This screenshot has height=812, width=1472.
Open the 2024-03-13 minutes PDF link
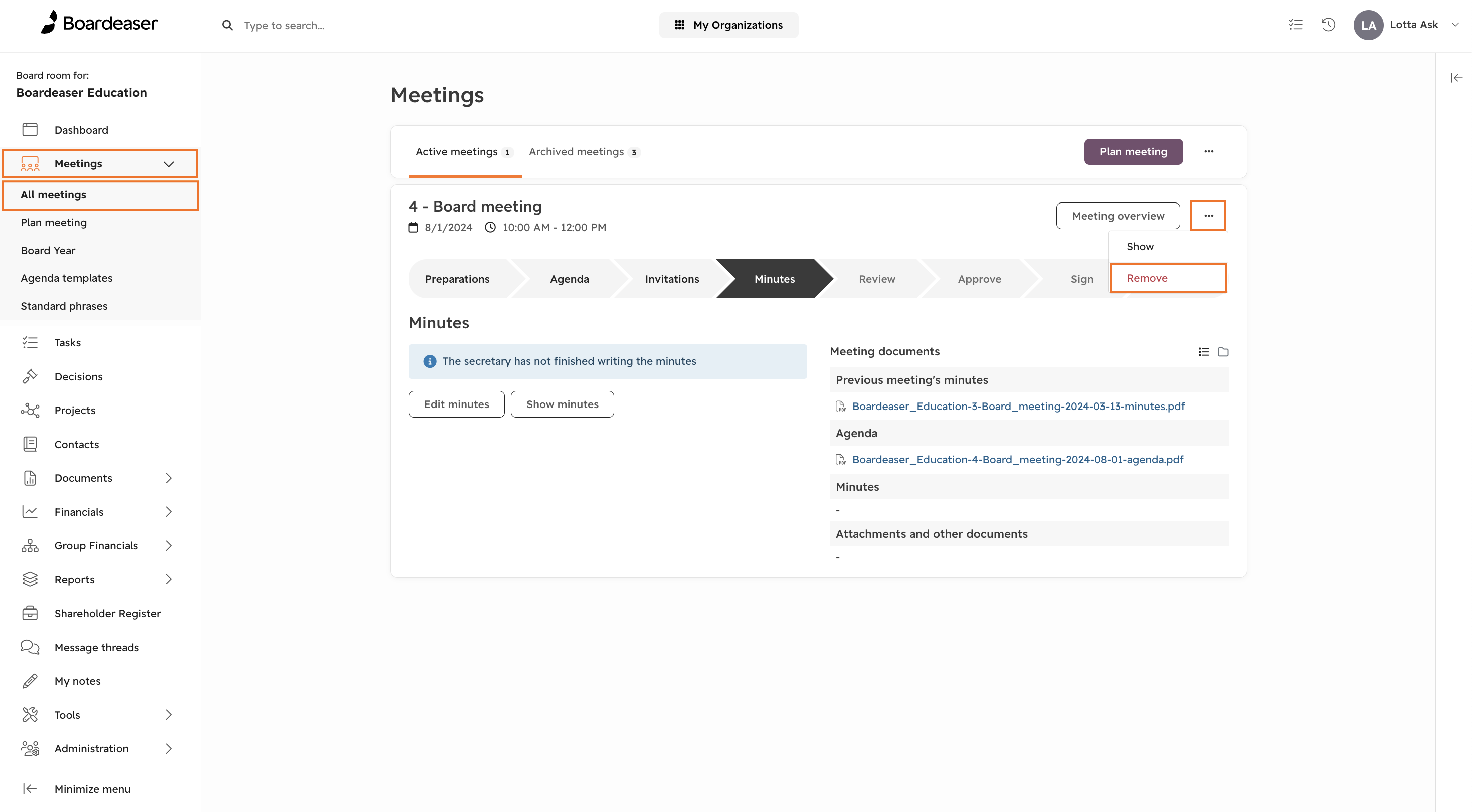(x=1018, y=407)
